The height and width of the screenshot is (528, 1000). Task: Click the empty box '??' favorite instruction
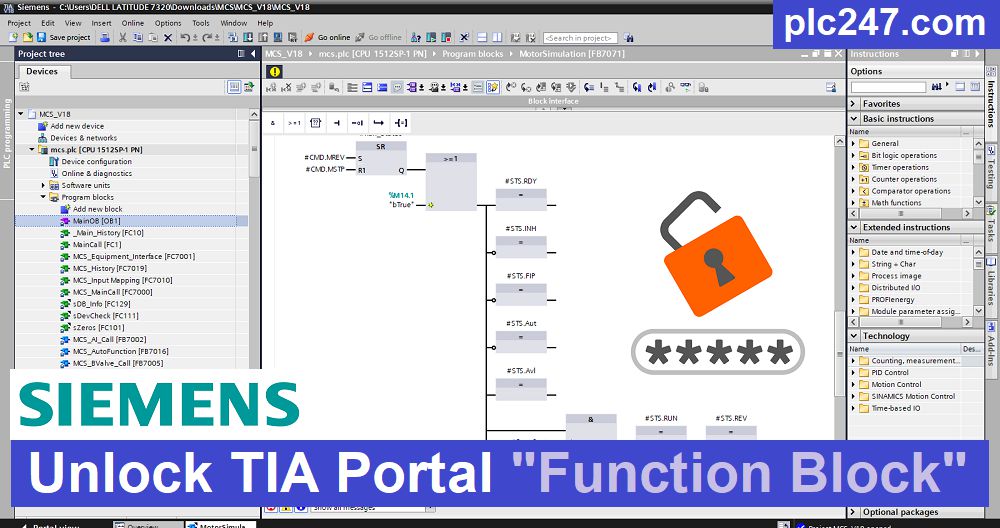316,122
